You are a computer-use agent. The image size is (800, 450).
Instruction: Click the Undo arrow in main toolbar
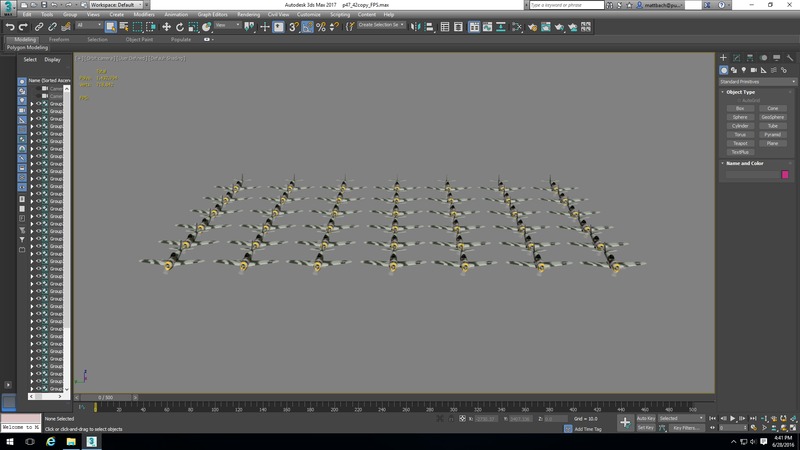10,26
